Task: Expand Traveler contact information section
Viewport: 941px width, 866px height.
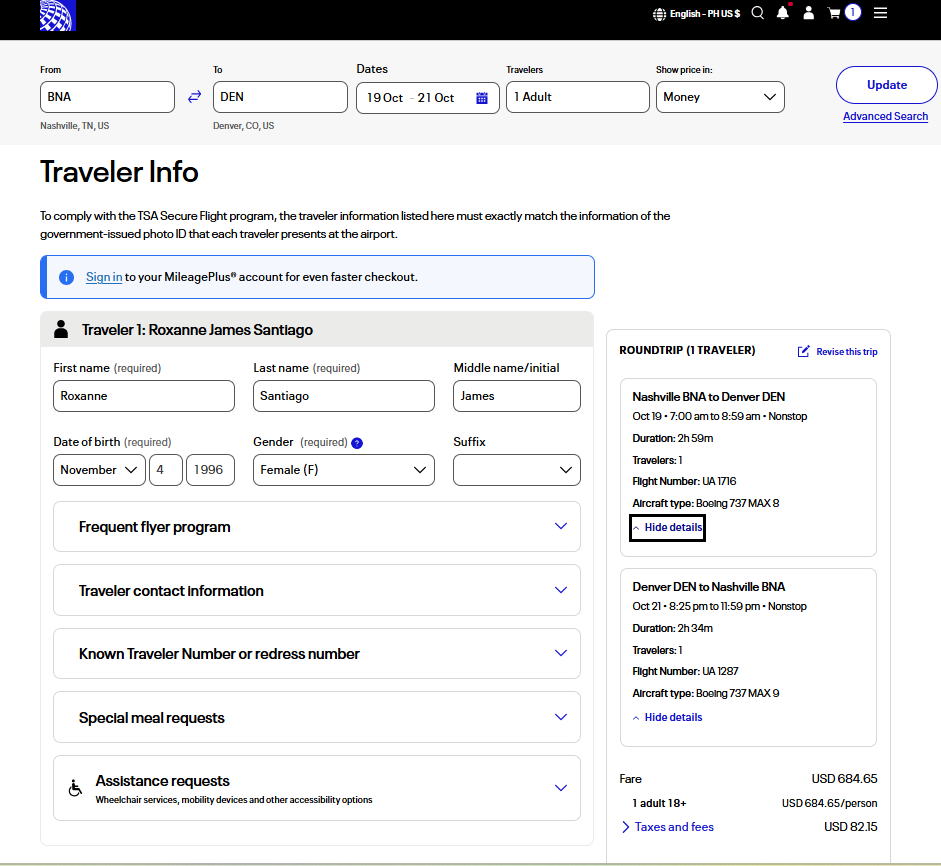Action: click(317, 591)
